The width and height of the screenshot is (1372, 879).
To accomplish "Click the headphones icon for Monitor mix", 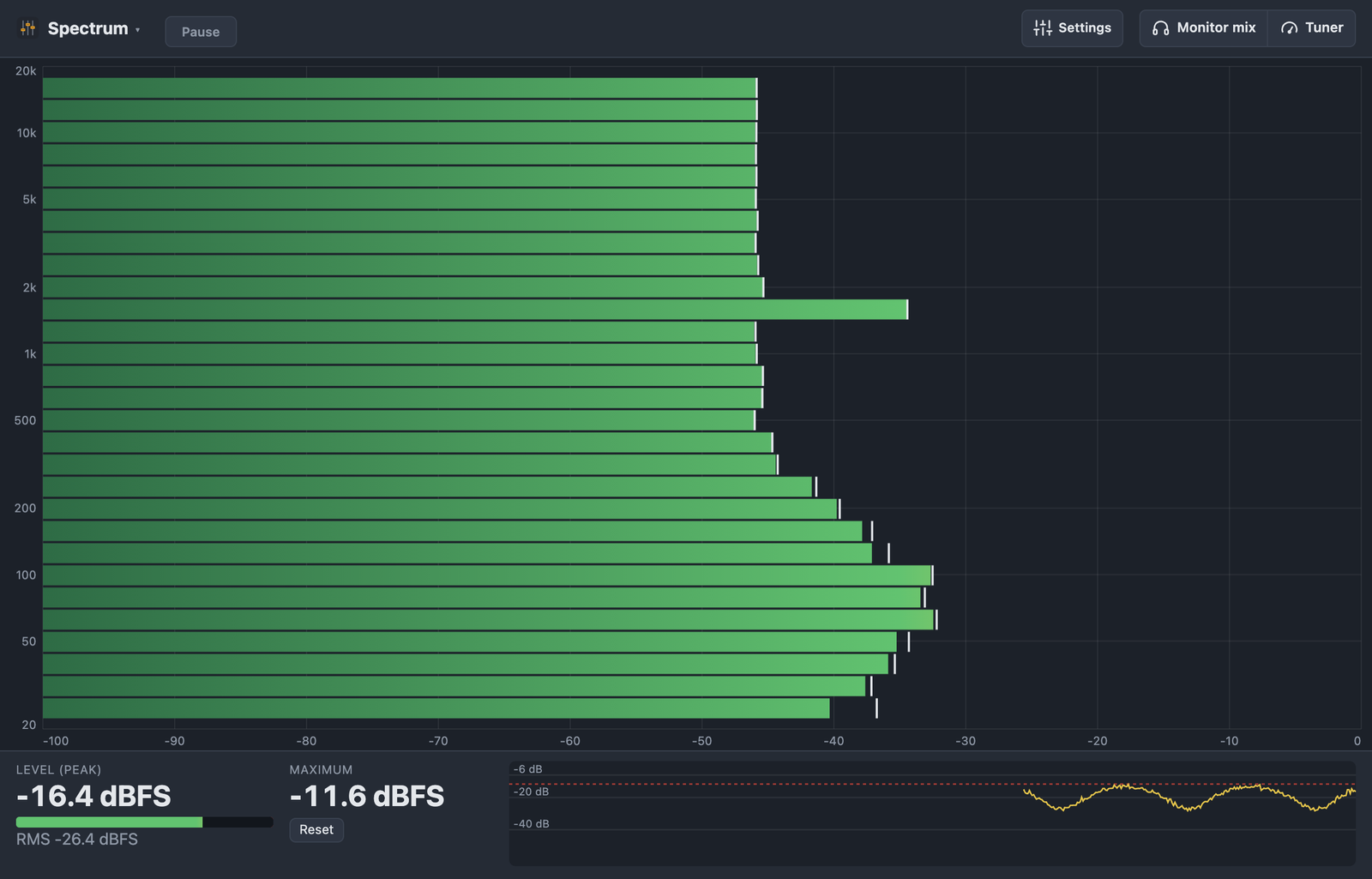I will click(x=1160, y=28).
